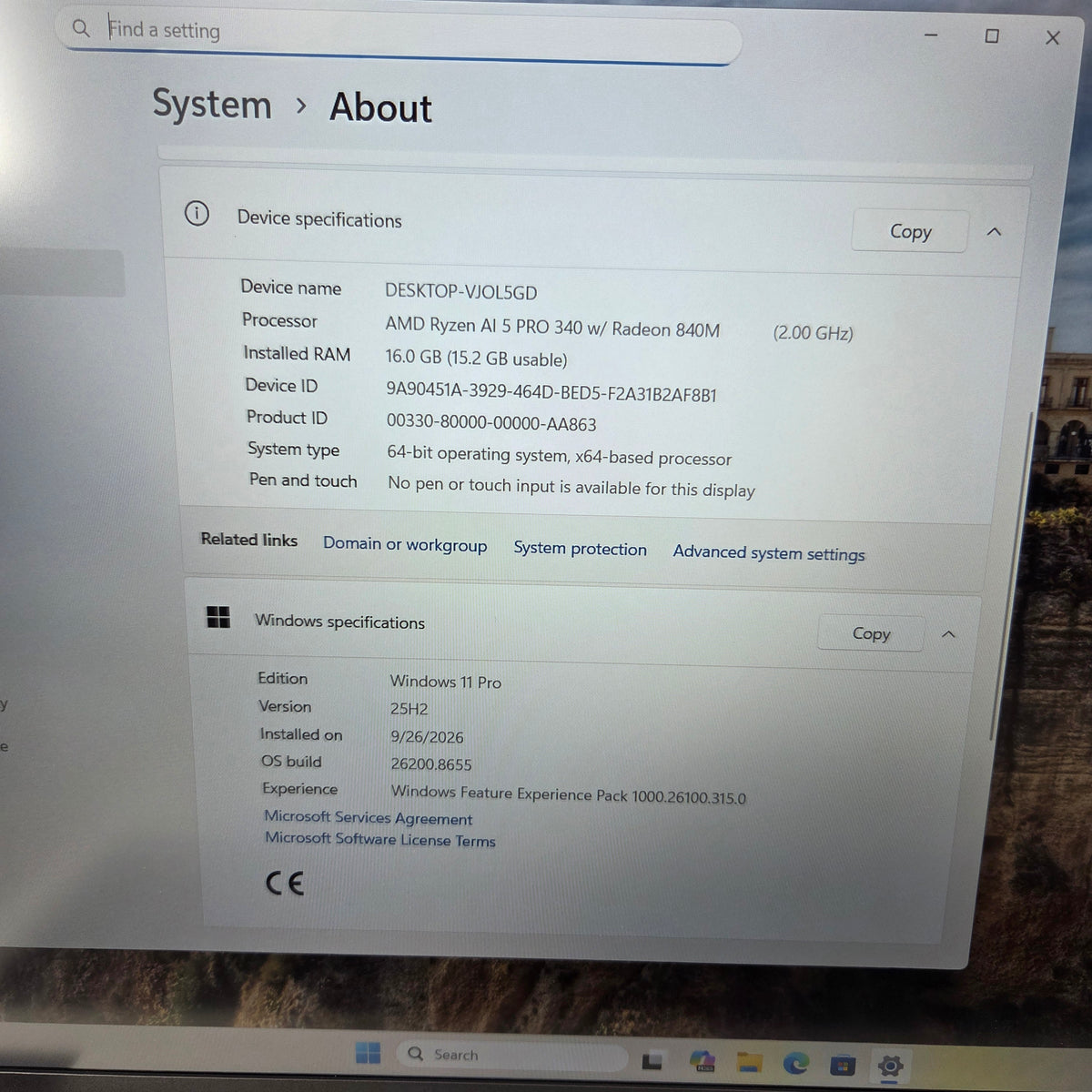Copy the Device specifications
The image size is (1092, 1092).
pyautogui.click(x=910, y=231)
